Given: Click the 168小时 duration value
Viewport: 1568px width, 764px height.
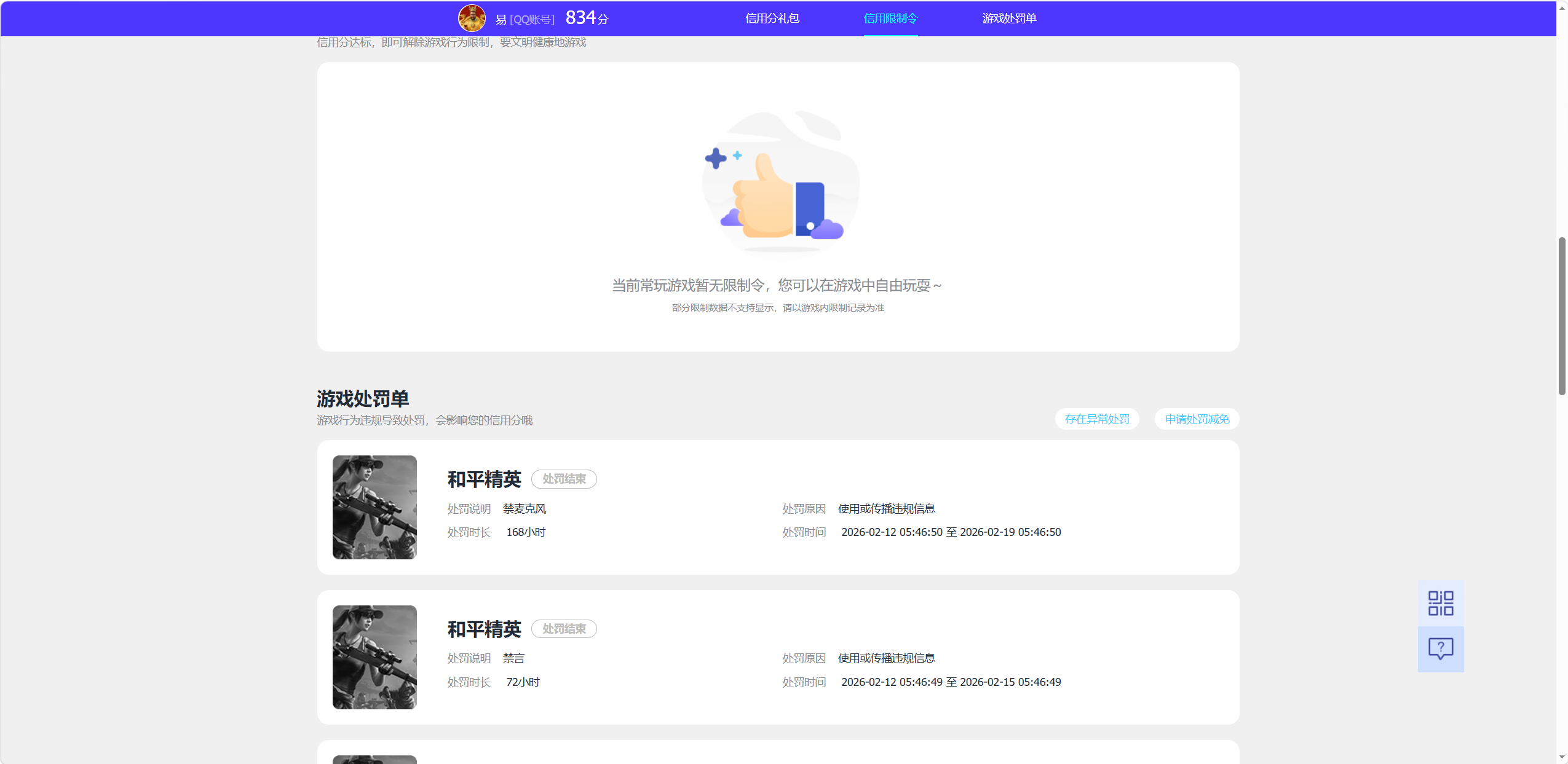Looking at the screenshot, I should 526,532.
